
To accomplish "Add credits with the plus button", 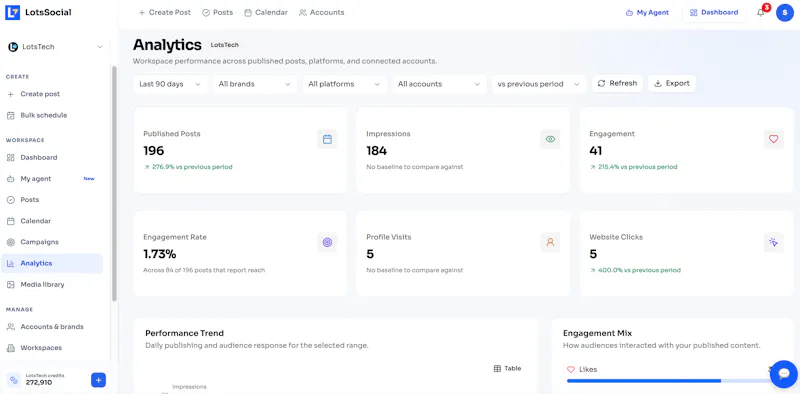I will point(98,380).
